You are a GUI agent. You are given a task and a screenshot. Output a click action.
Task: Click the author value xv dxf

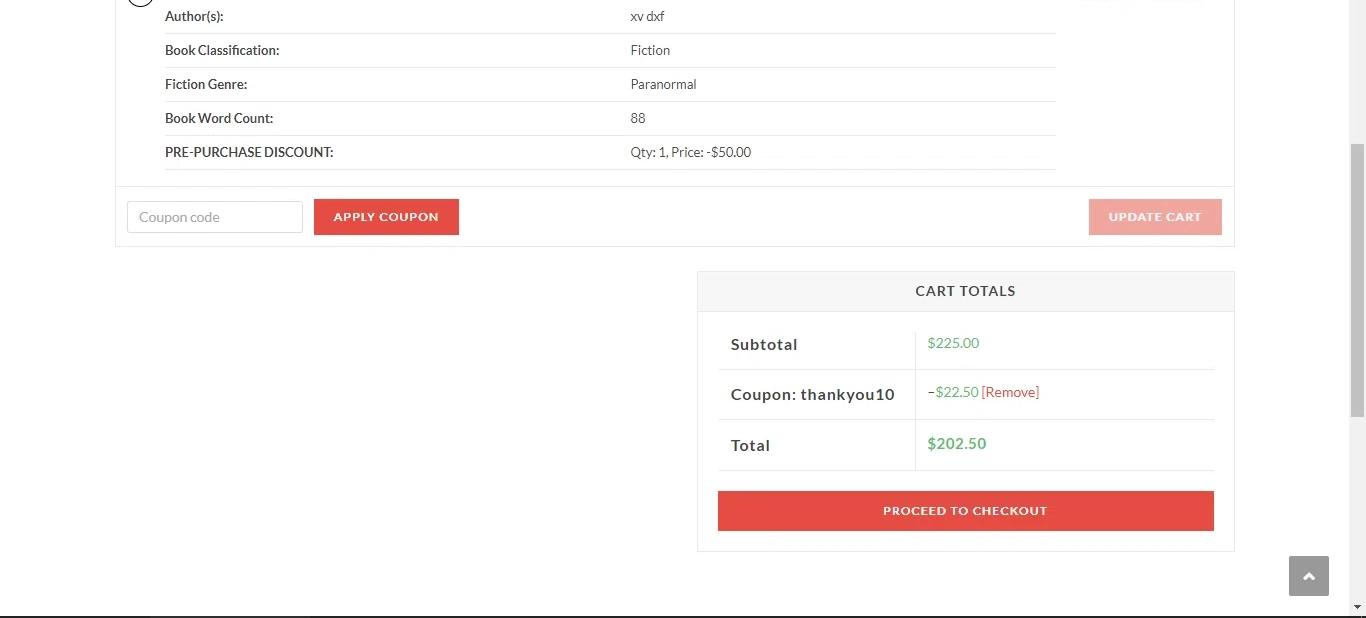click(x=647, y=16)
